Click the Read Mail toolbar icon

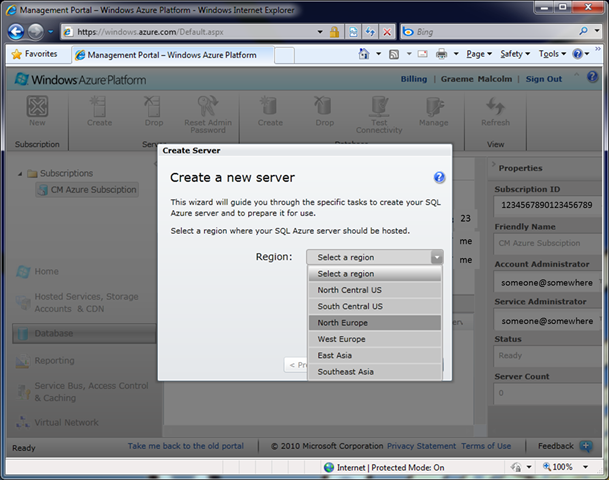pyautogui.click(x=423, y=54)
